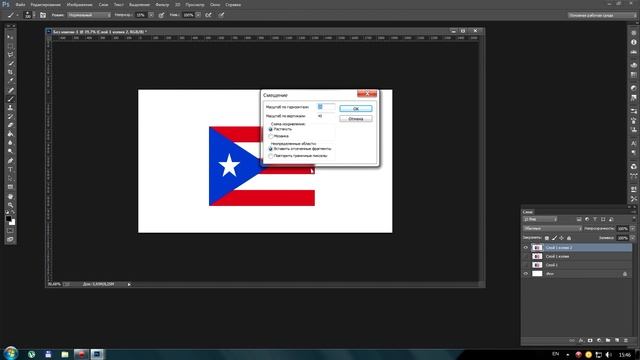Open the Справка menu
Image resolution: width=640 pixels, height=360 pixels.
click(233, 4)
